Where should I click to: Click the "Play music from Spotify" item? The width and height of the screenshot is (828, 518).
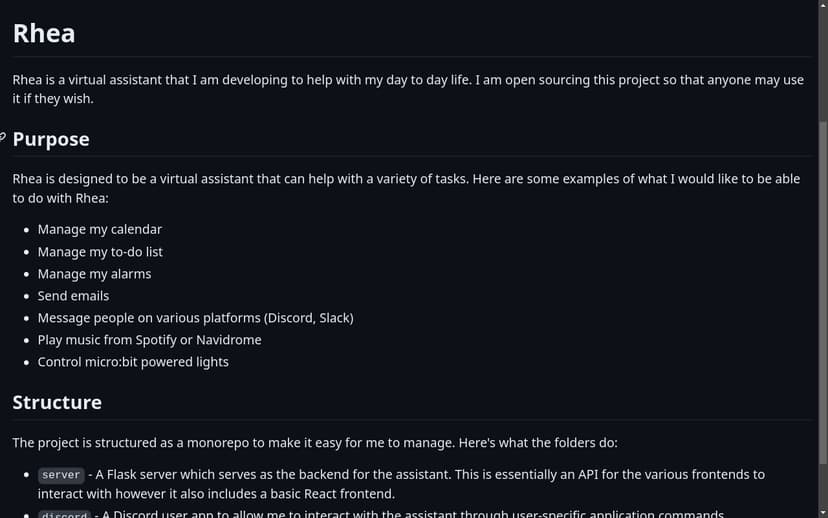[x=149, y=340]
